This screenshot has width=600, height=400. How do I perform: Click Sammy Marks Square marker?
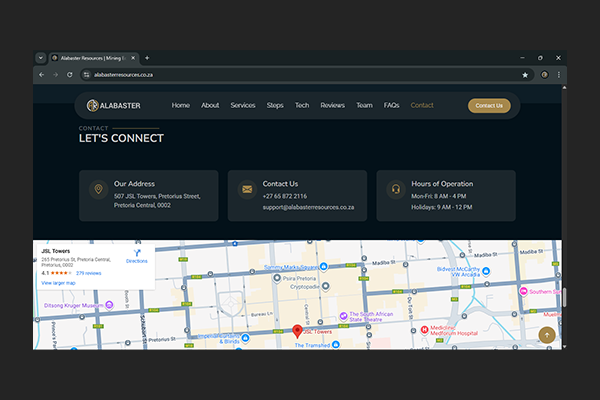click(324, 266)
